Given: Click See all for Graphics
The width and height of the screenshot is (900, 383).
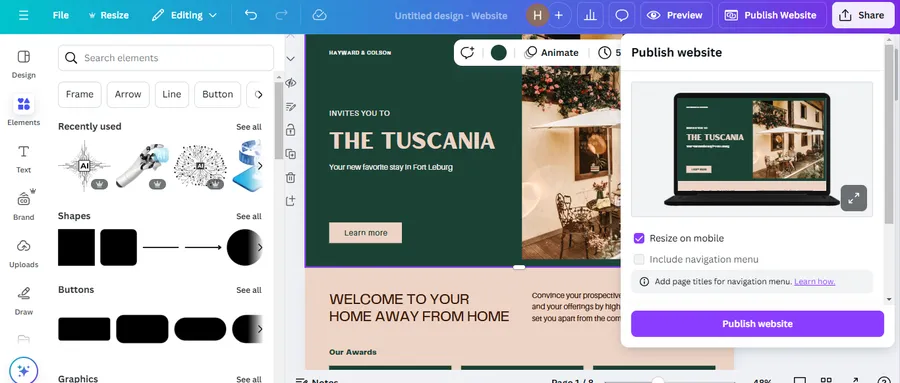Looking at the screenshot, I should (x=249, y=379).
